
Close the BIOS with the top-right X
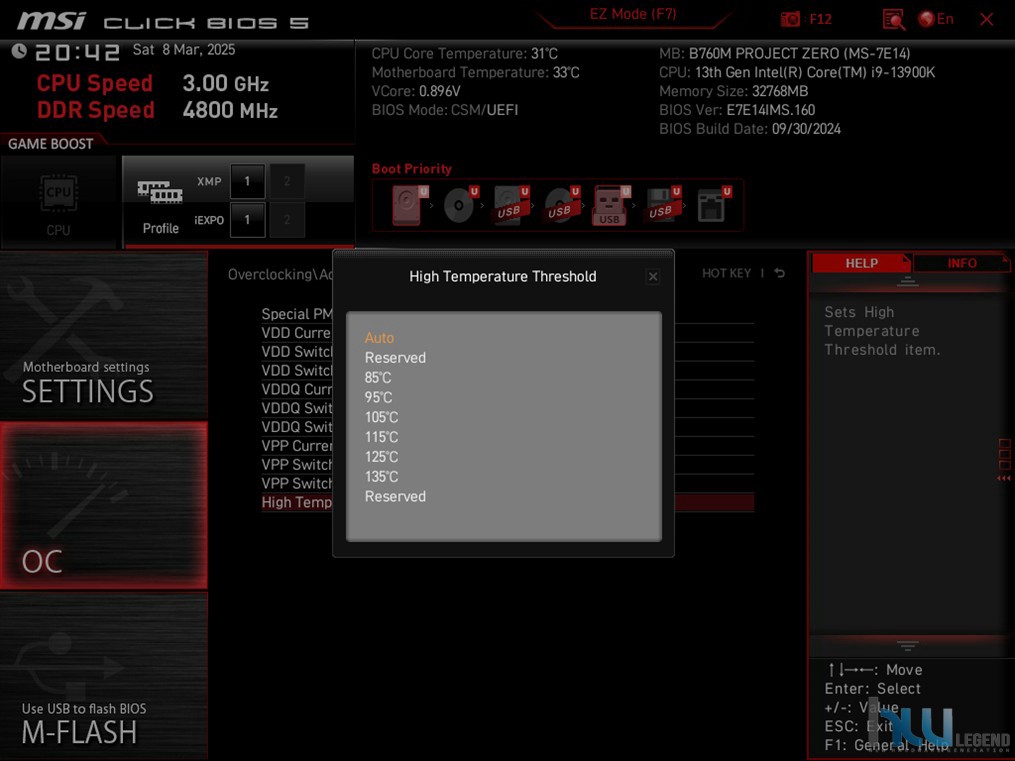987,19
